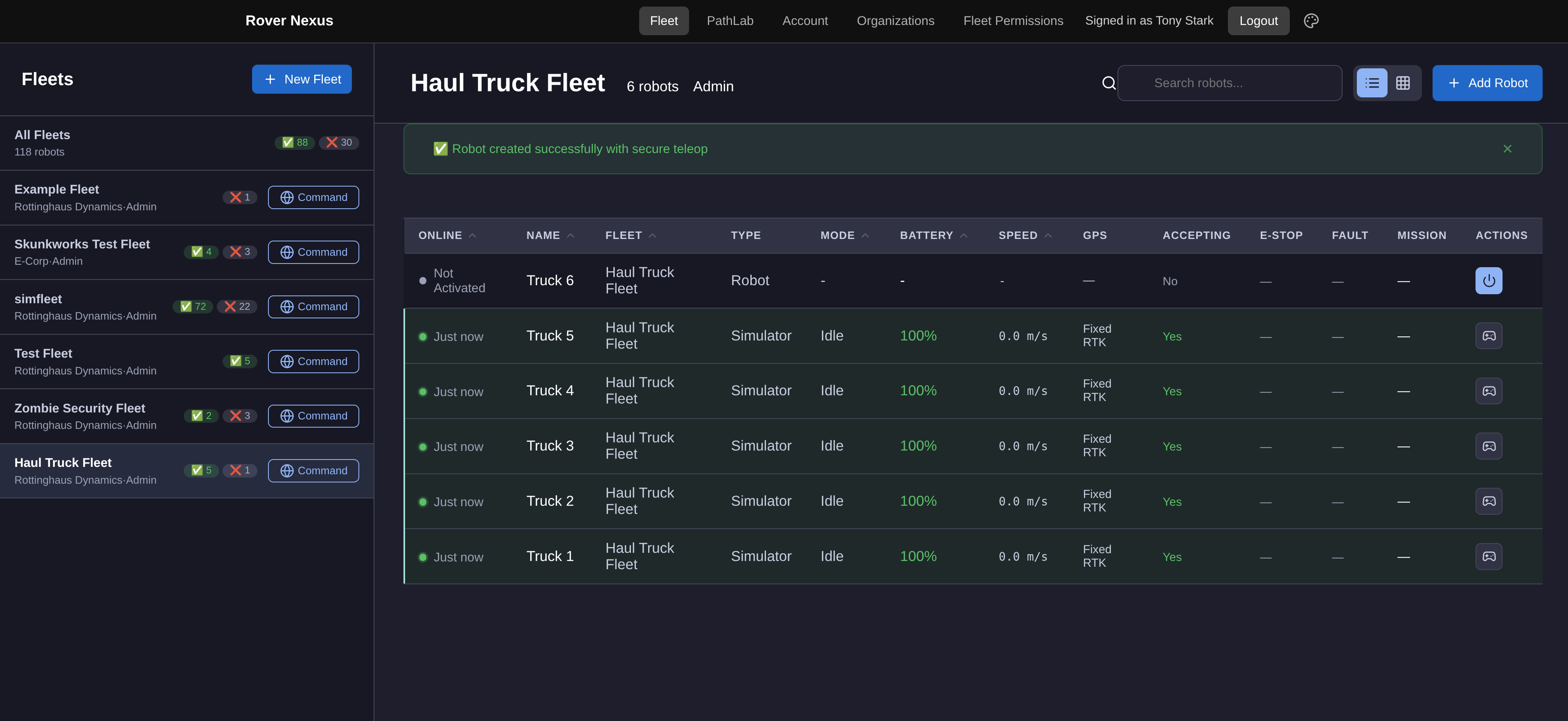Click 5 online badge for Haul Truck Fleet
1568x721 pixels.
point(201,470)
